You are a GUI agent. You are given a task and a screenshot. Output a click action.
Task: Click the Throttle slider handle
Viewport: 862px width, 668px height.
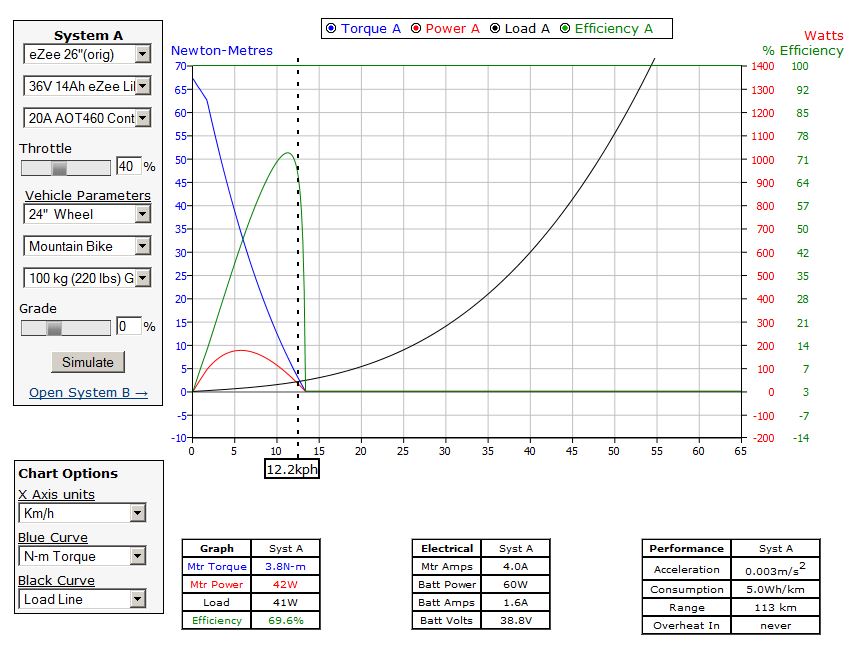point(59,168)
